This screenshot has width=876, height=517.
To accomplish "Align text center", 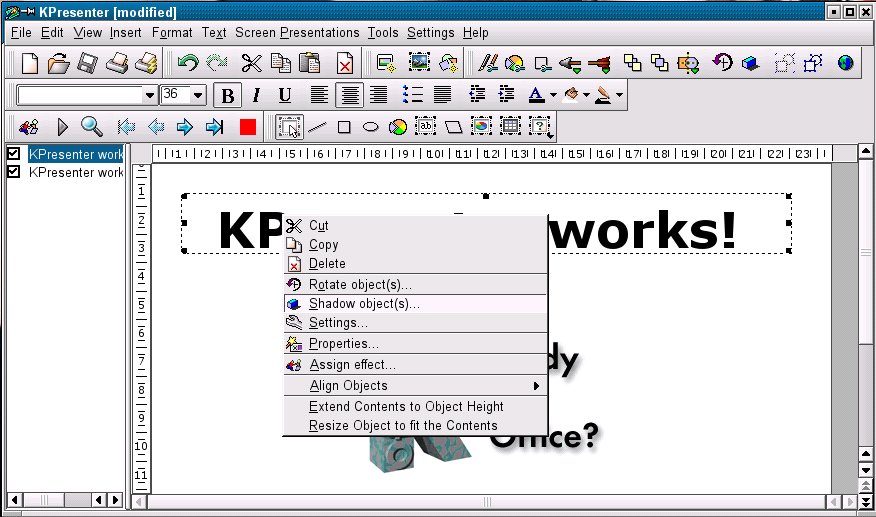I will click(350, 95).
